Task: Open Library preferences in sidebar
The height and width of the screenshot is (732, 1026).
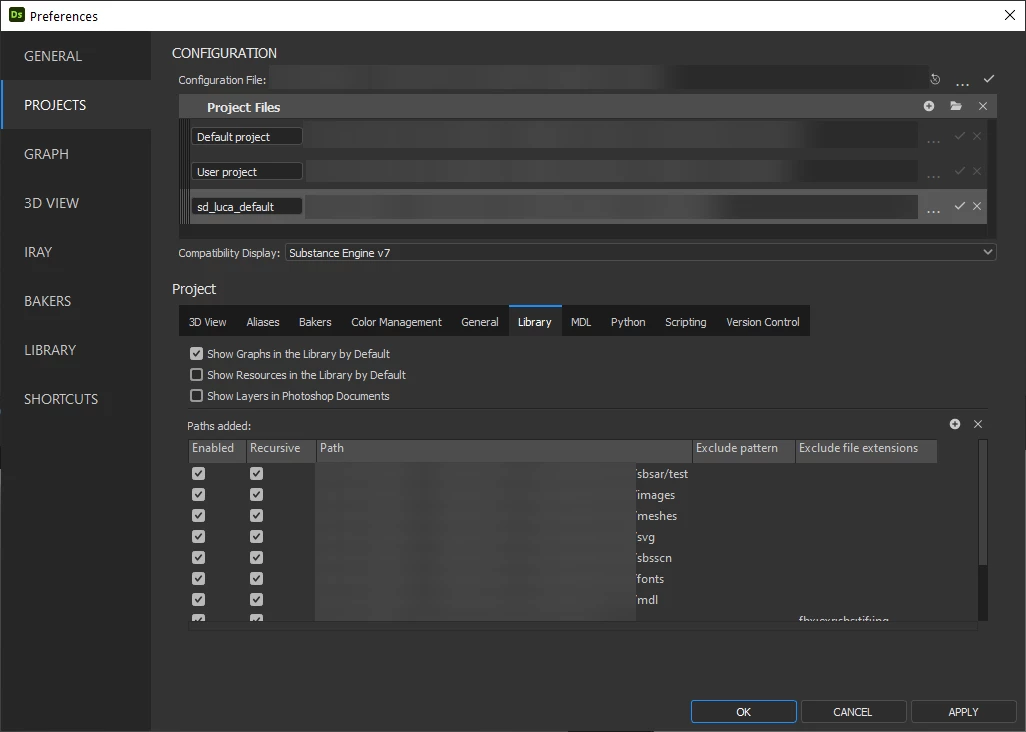Action: (76, 350)
